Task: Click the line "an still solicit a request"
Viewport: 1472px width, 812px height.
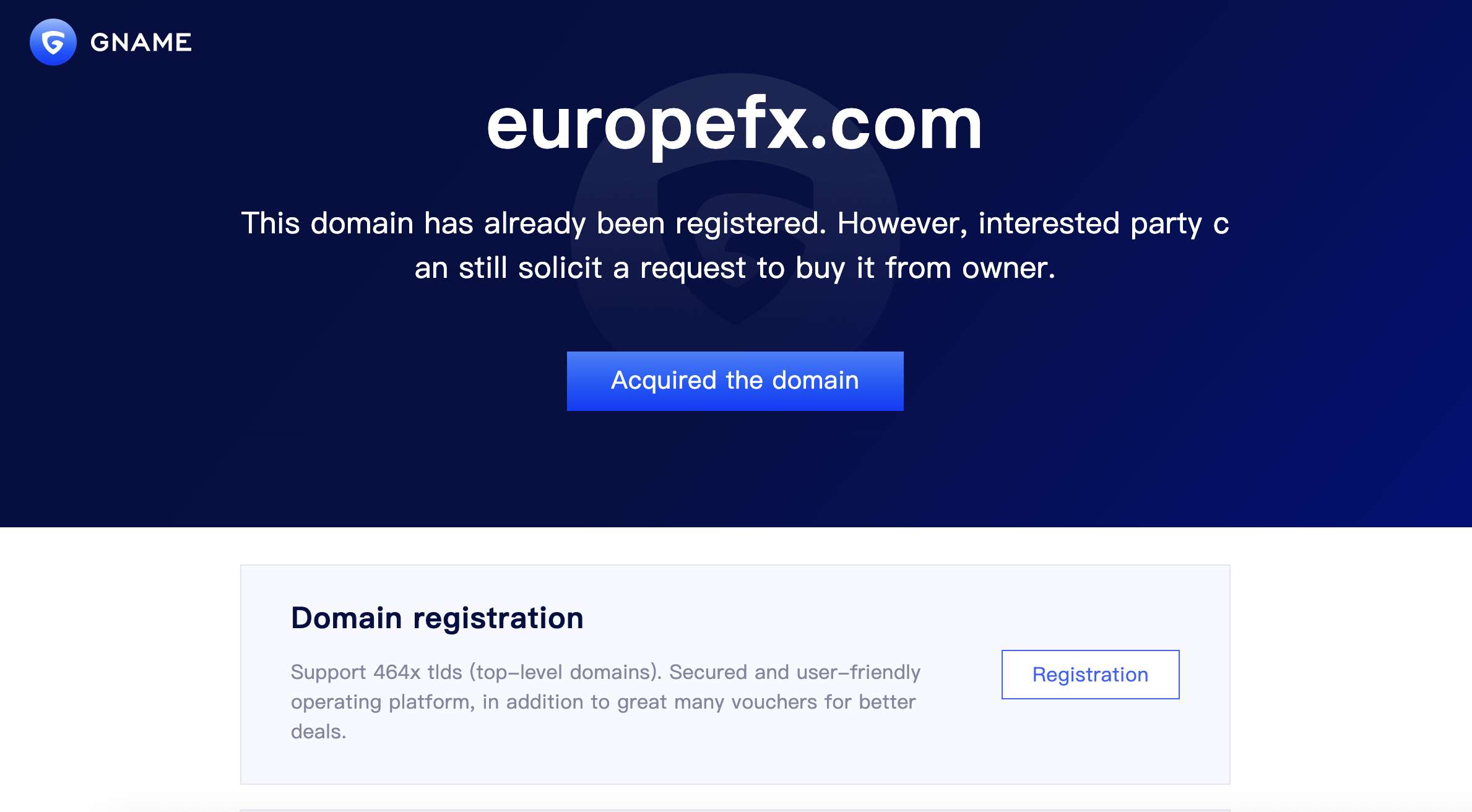Action: [x=735, y=268]
